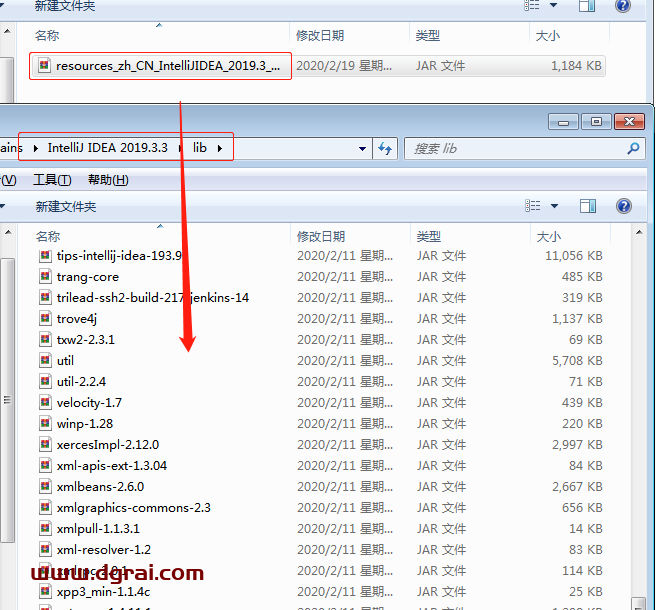This screenshot has width=659, height=610.
Task: Toggle the preview pane in the upper window
Action: [587, 6]
